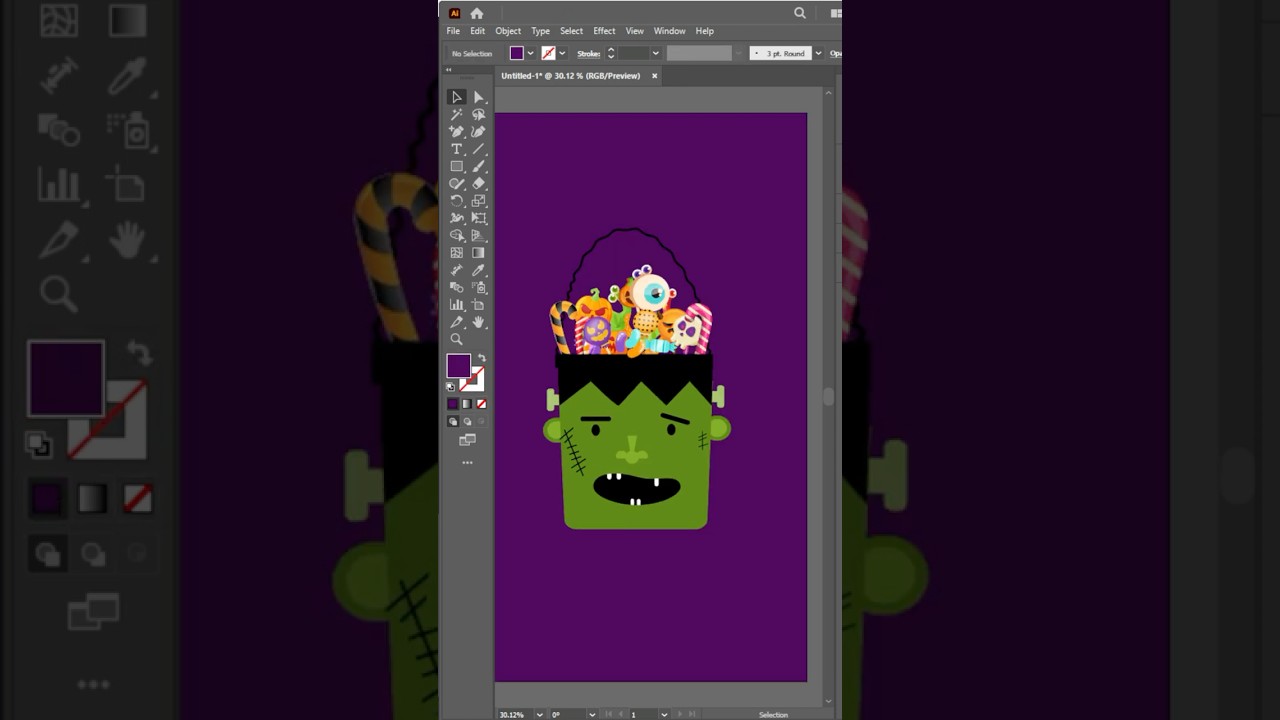This screenshot has width=1280, height=720.
Task: Activate the Type tool
Action: pos(457,149)
